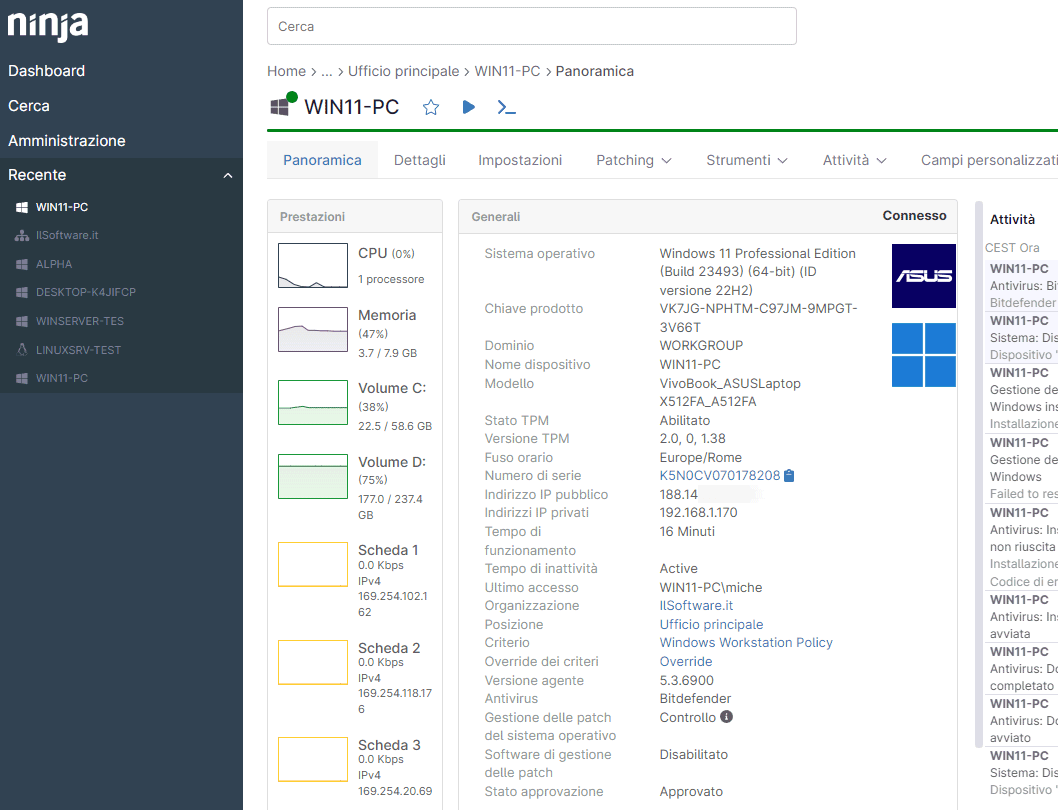This screenshot has width=1058, height=810.
Task: Click the Scheda 1 network graph
Action: 313,564
